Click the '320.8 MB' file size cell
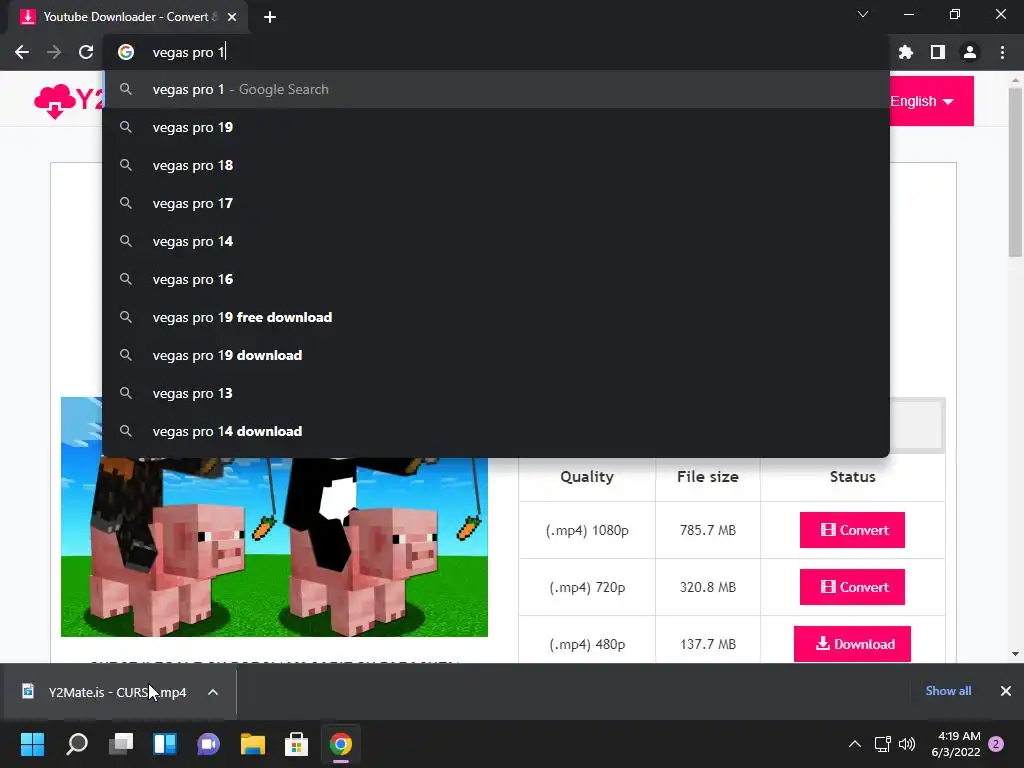The height and width of the screenshot is (768, 1024). [x=708, y=587]
